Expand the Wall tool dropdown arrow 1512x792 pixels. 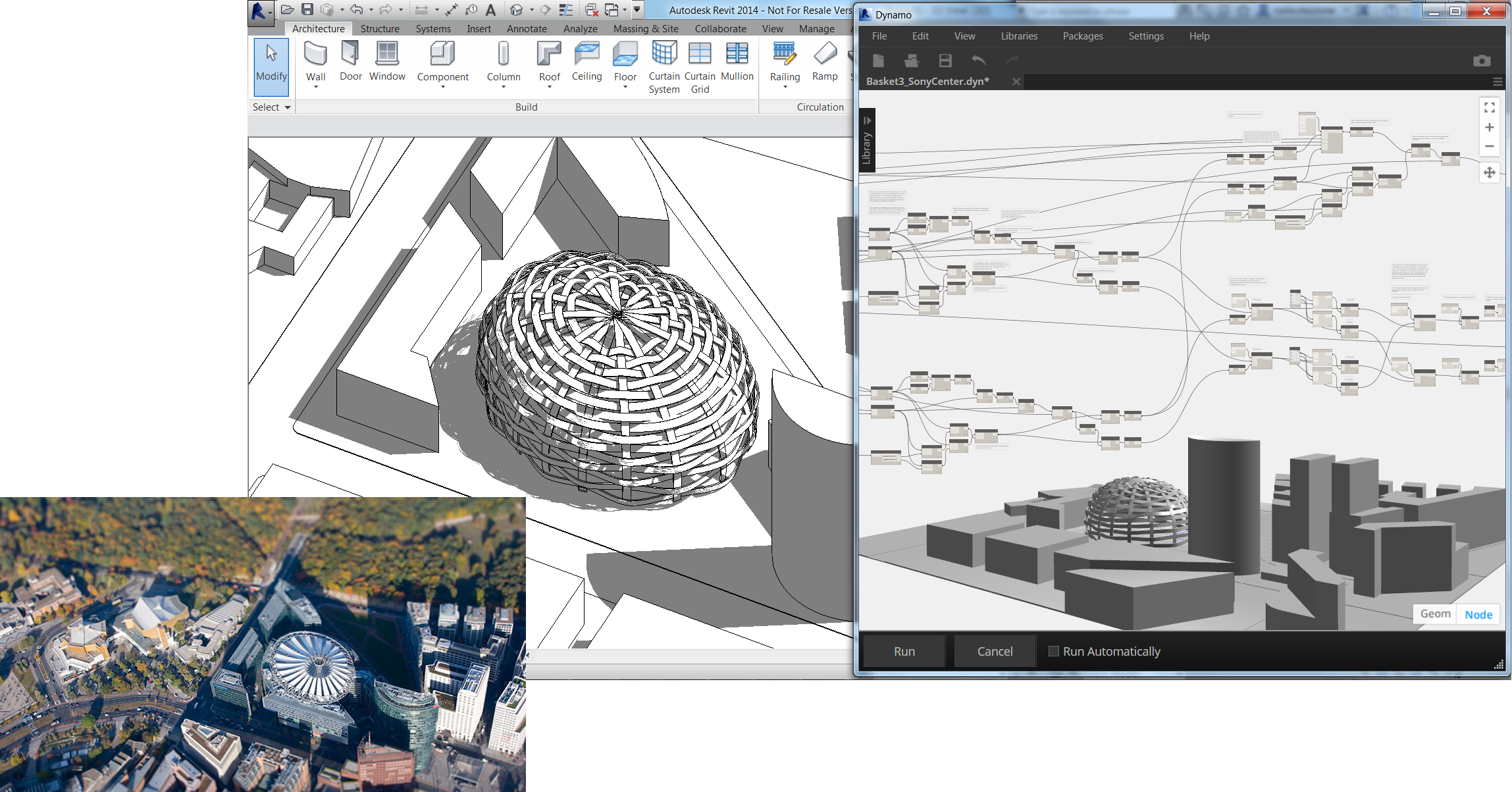pos(316,87)
